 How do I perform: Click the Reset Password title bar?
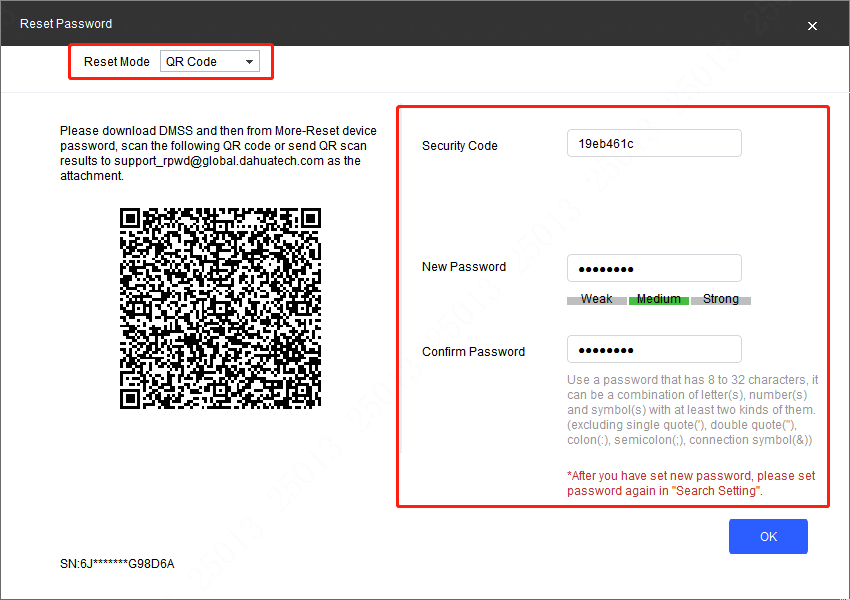click(66, 23)
